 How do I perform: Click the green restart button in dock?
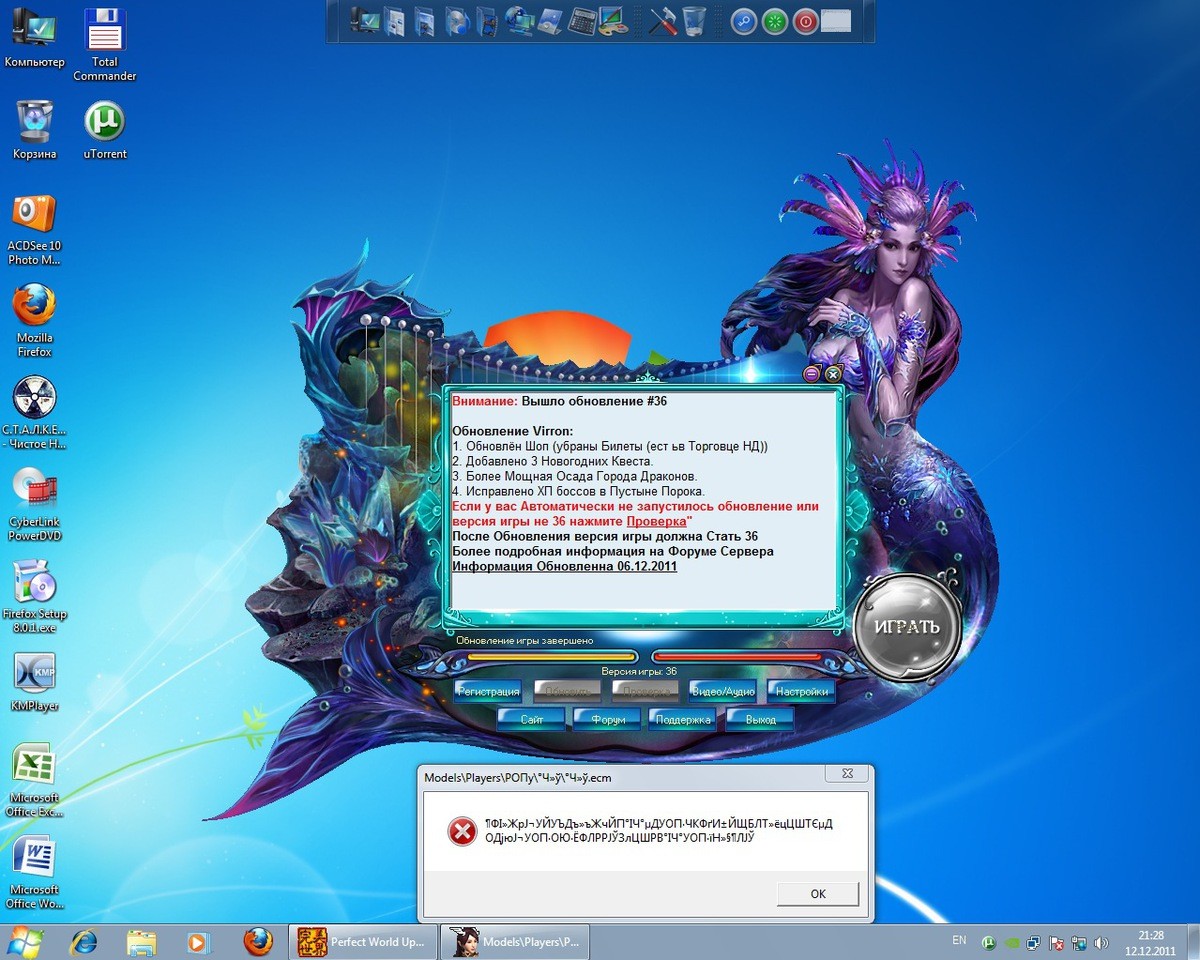coord(774,21)
